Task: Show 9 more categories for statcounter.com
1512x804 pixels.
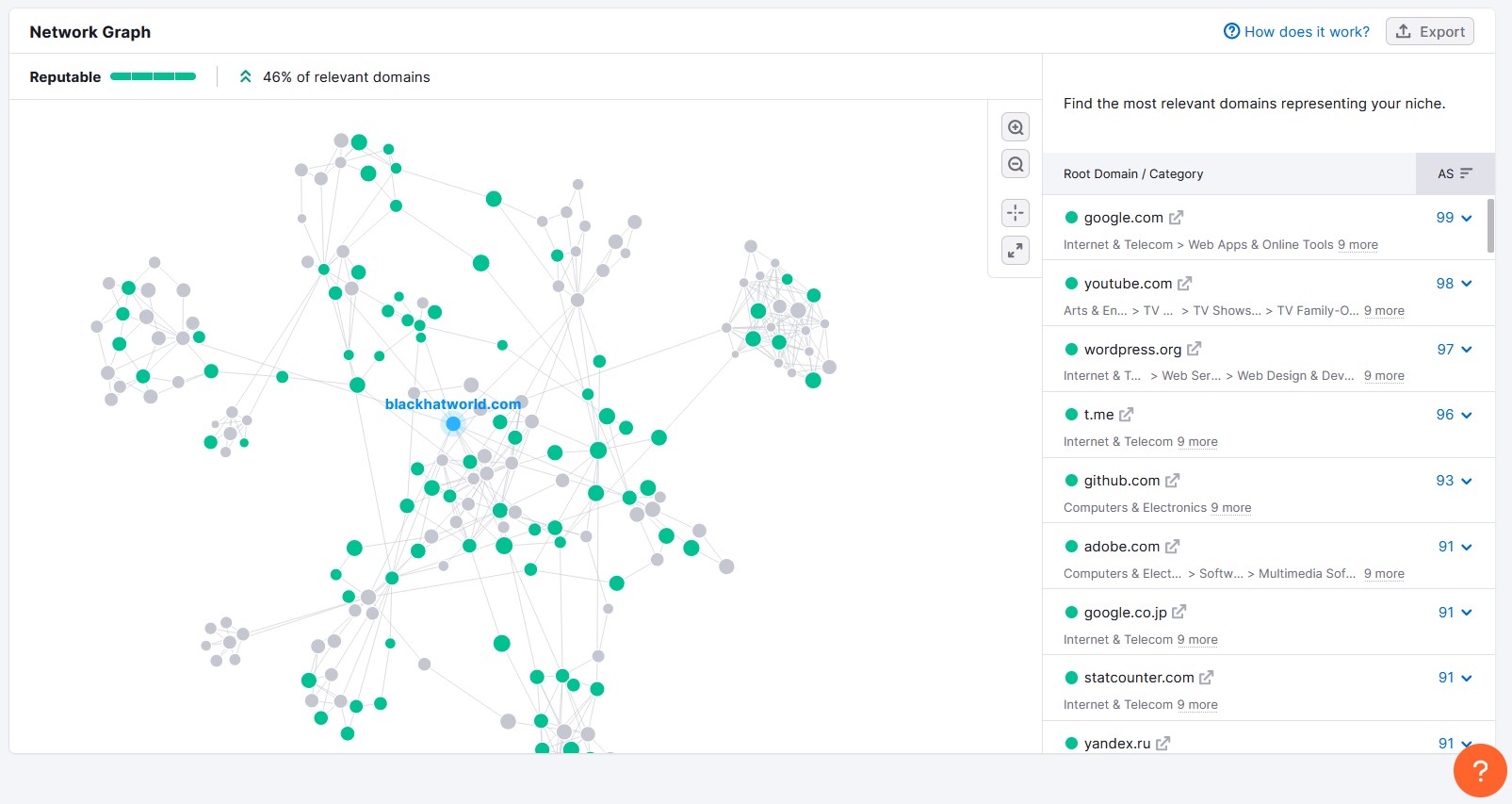Action: [x=1197, y=705]
